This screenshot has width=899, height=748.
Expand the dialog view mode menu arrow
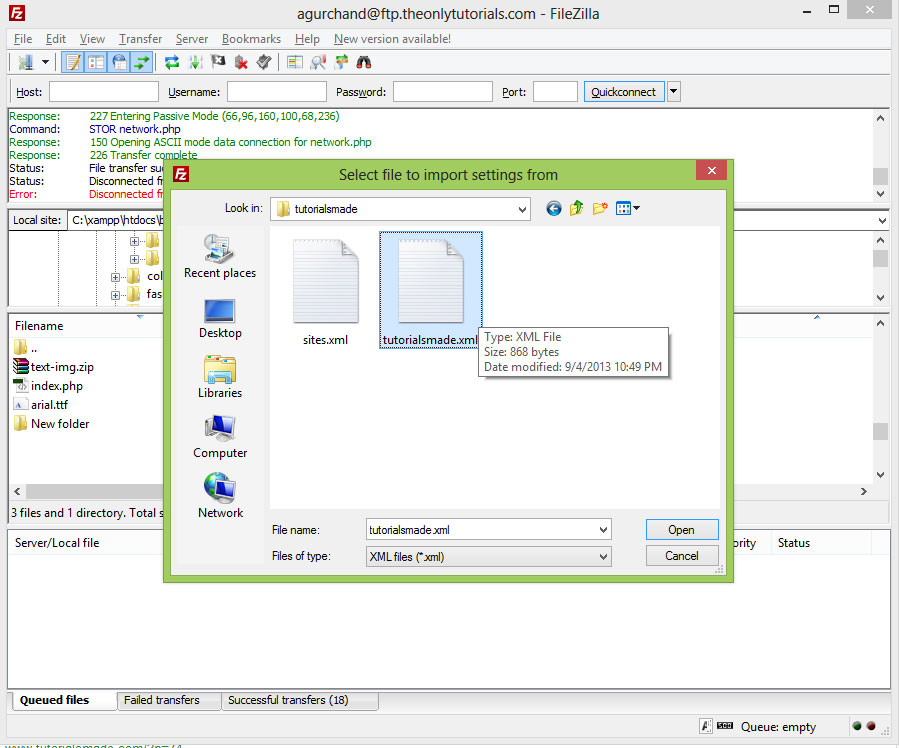coord(637,208)
